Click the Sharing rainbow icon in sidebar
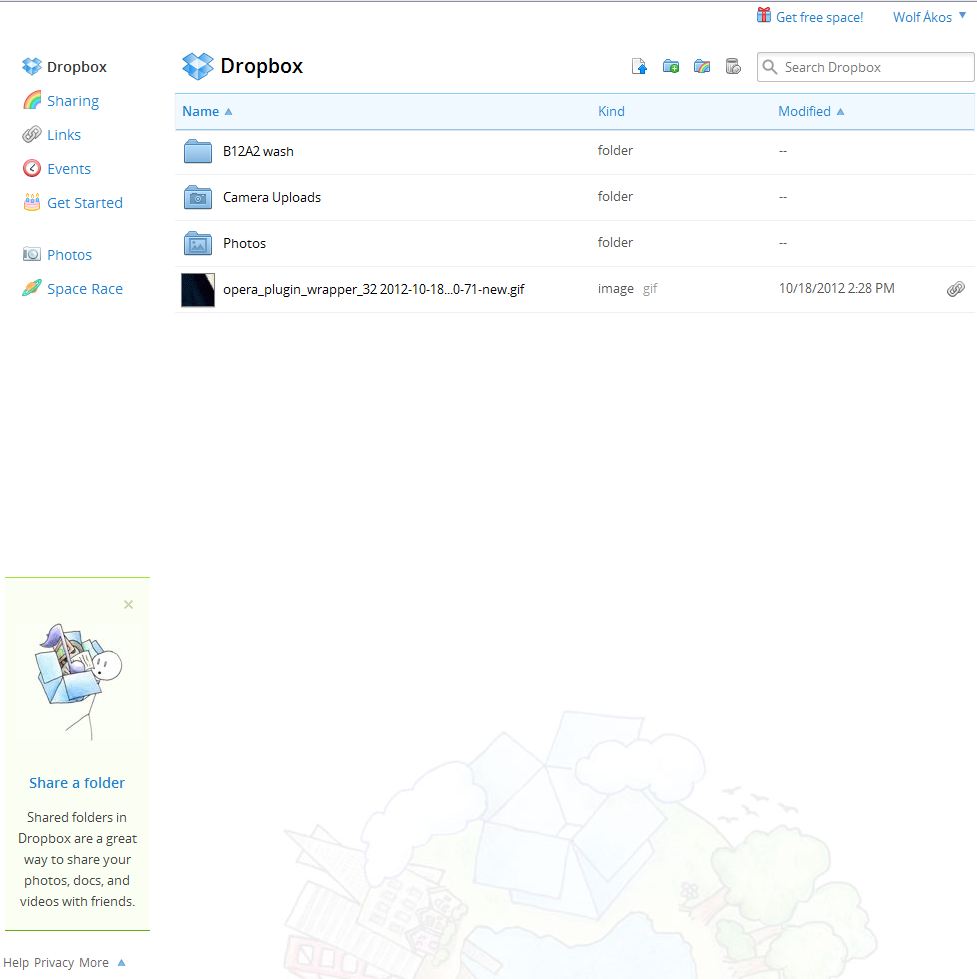 [32, 100]
